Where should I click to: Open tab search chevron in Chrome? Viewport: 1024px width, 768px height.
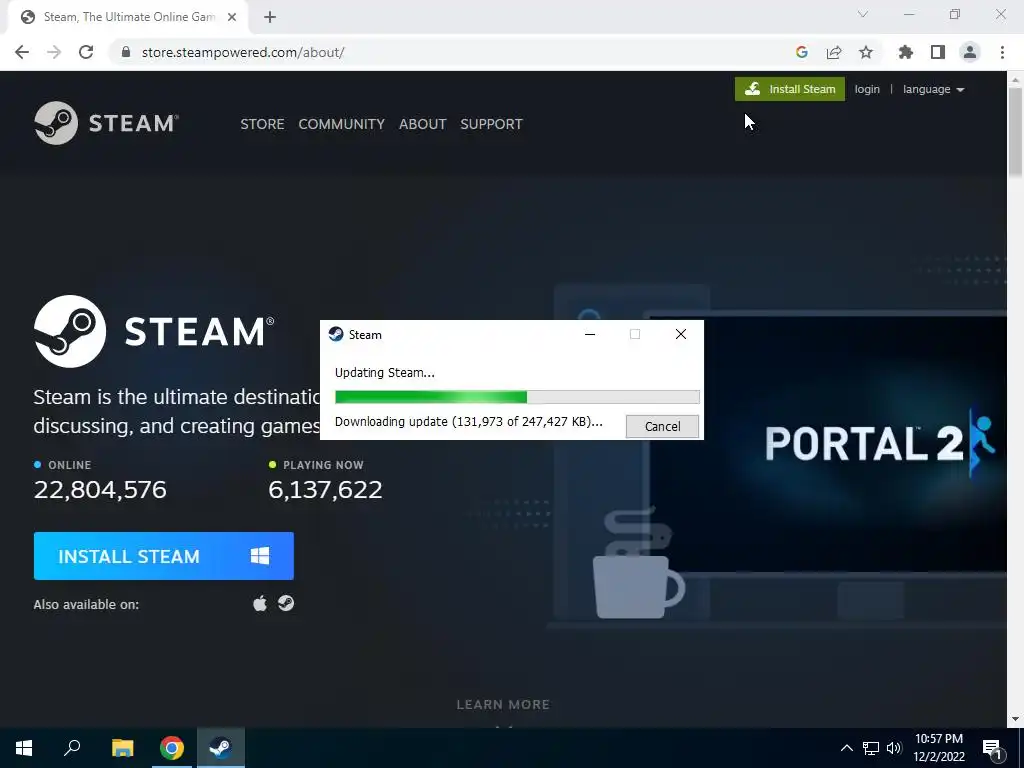tap(863, 14)
